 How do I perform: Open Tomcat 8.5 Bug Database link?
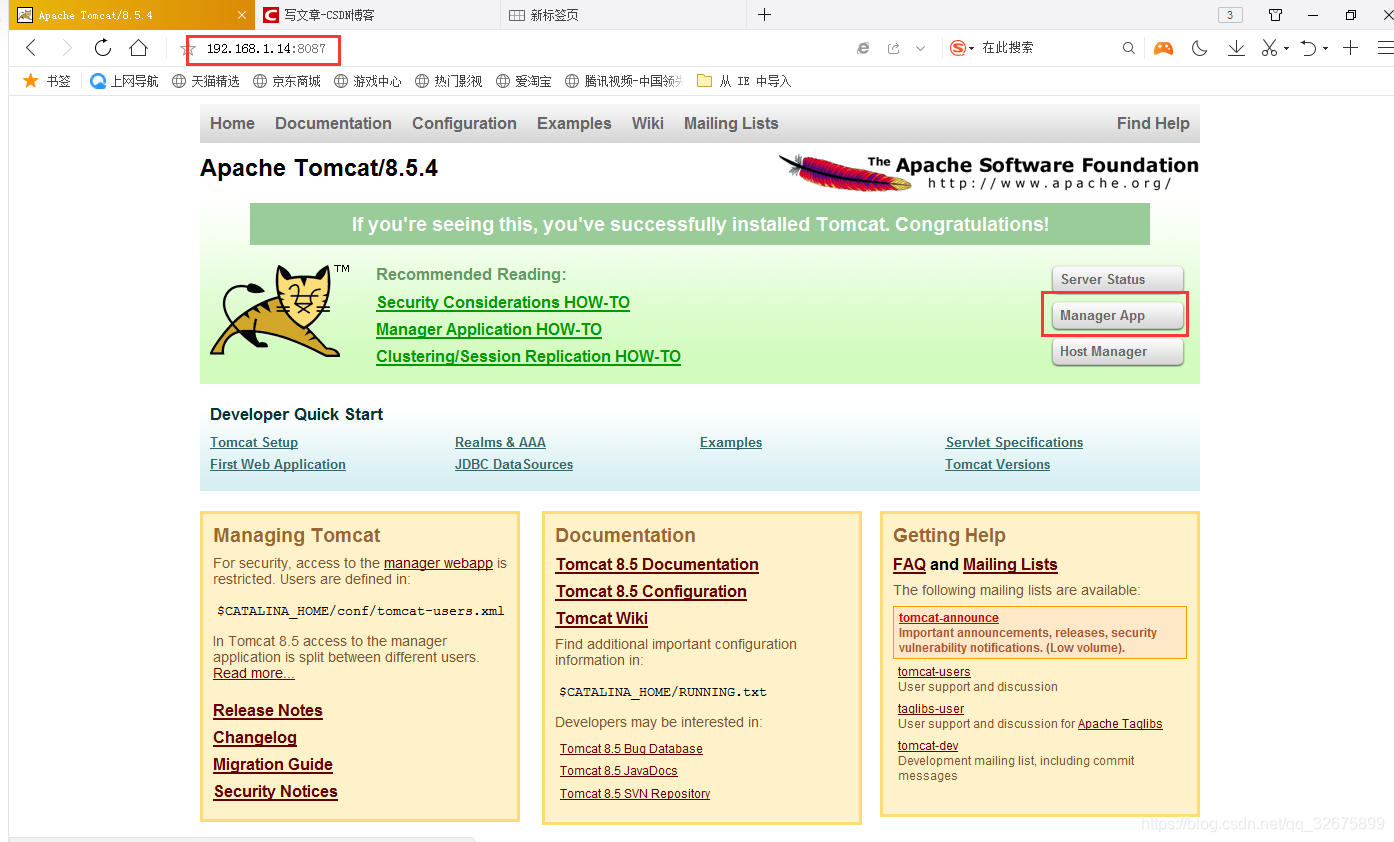(631, 748)
